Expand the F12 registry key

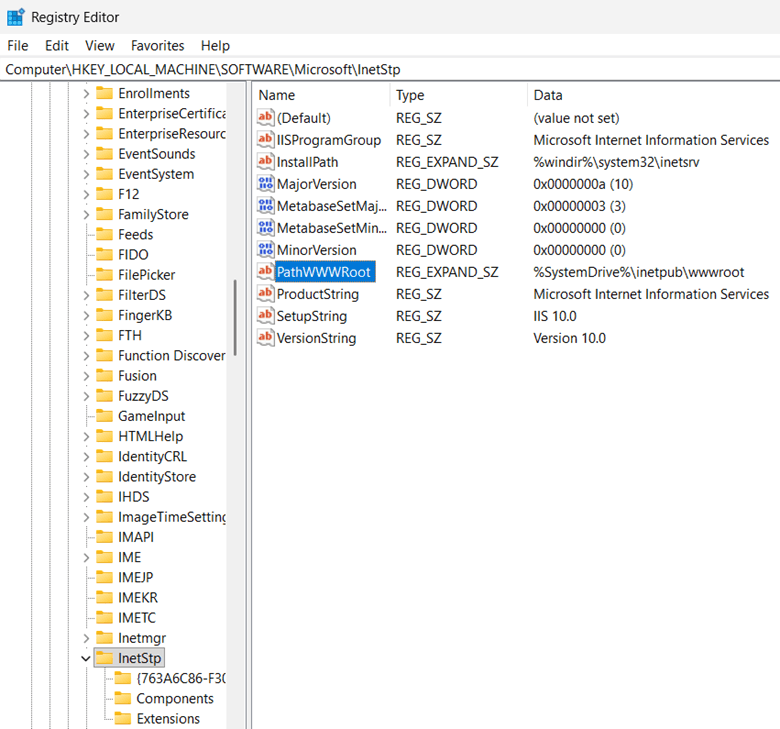point(86,194)
